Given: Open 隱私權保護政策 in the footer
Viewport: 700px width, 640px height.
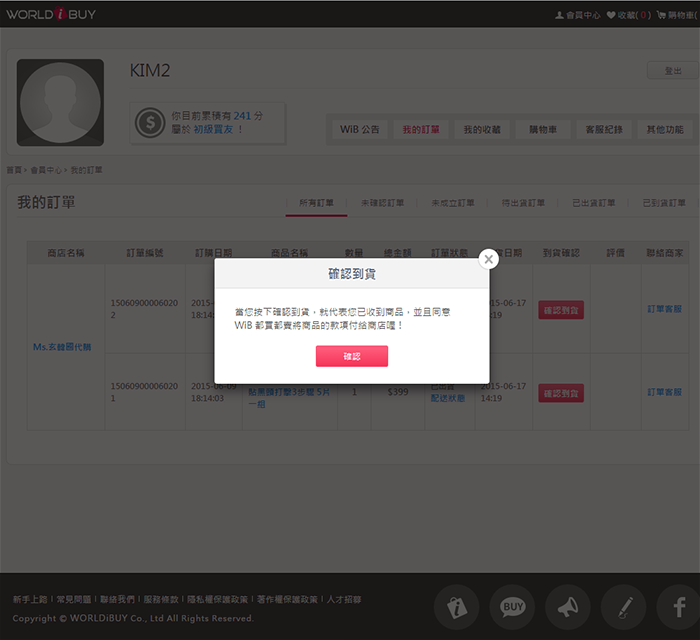Looking at the screenshot, I should tap(217, 599).
